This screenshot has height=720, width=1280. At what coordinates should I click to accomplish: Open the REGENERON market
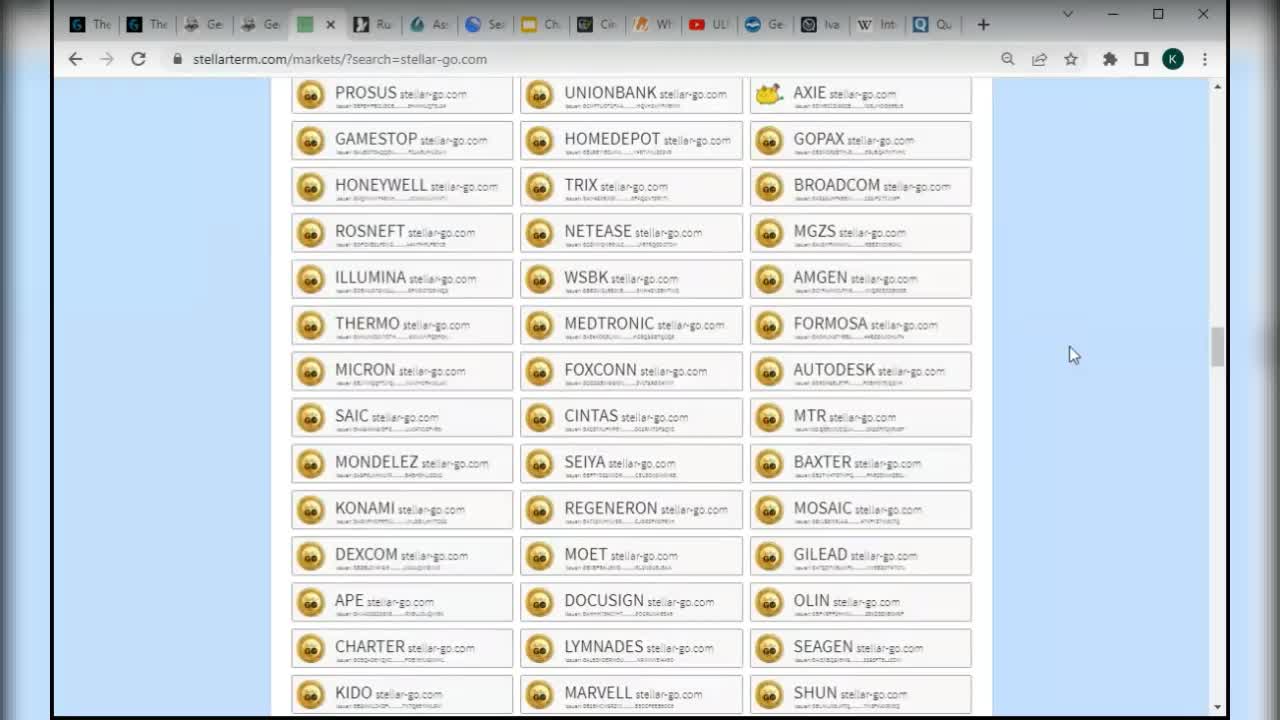coord(631,509)
